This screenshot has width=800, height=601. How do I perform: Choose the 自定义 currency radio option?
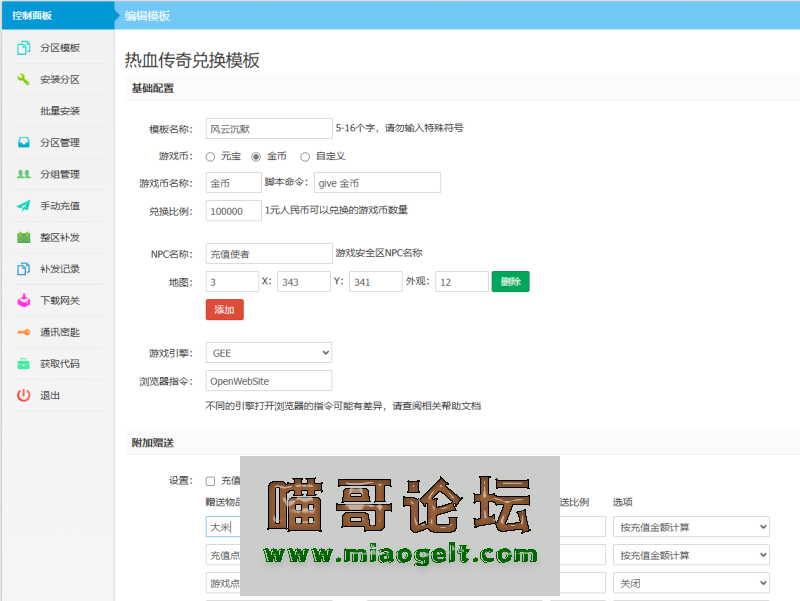(x=305, y=157)
